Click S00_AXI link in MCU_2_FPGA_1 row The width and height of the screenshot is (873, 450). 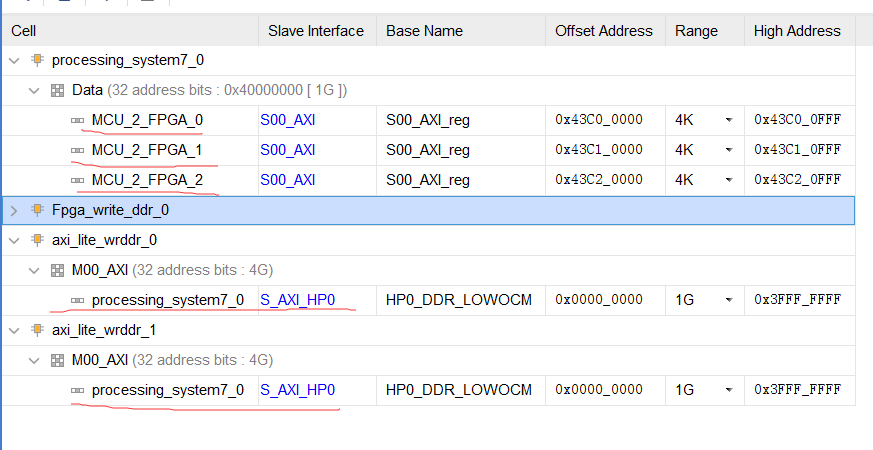[288, 150]
